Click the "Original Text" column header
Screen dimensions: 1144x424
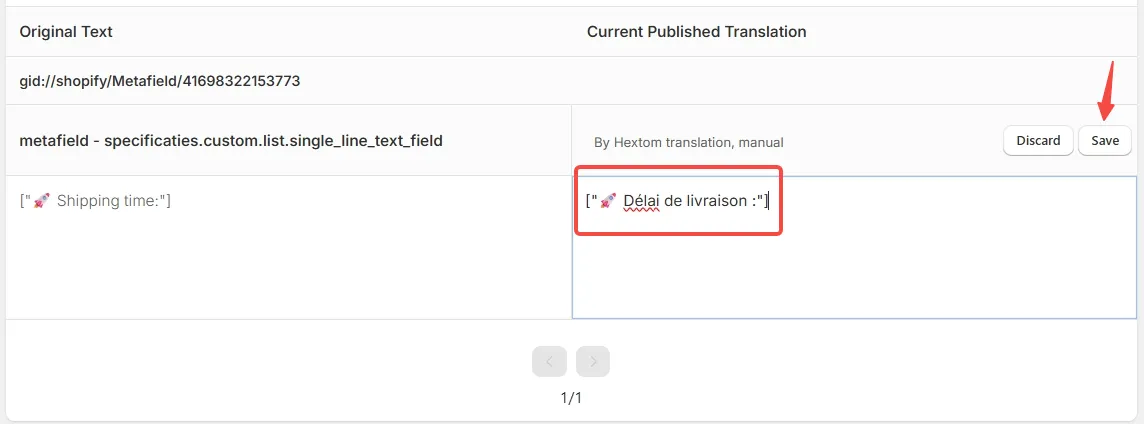click(66, 31)
